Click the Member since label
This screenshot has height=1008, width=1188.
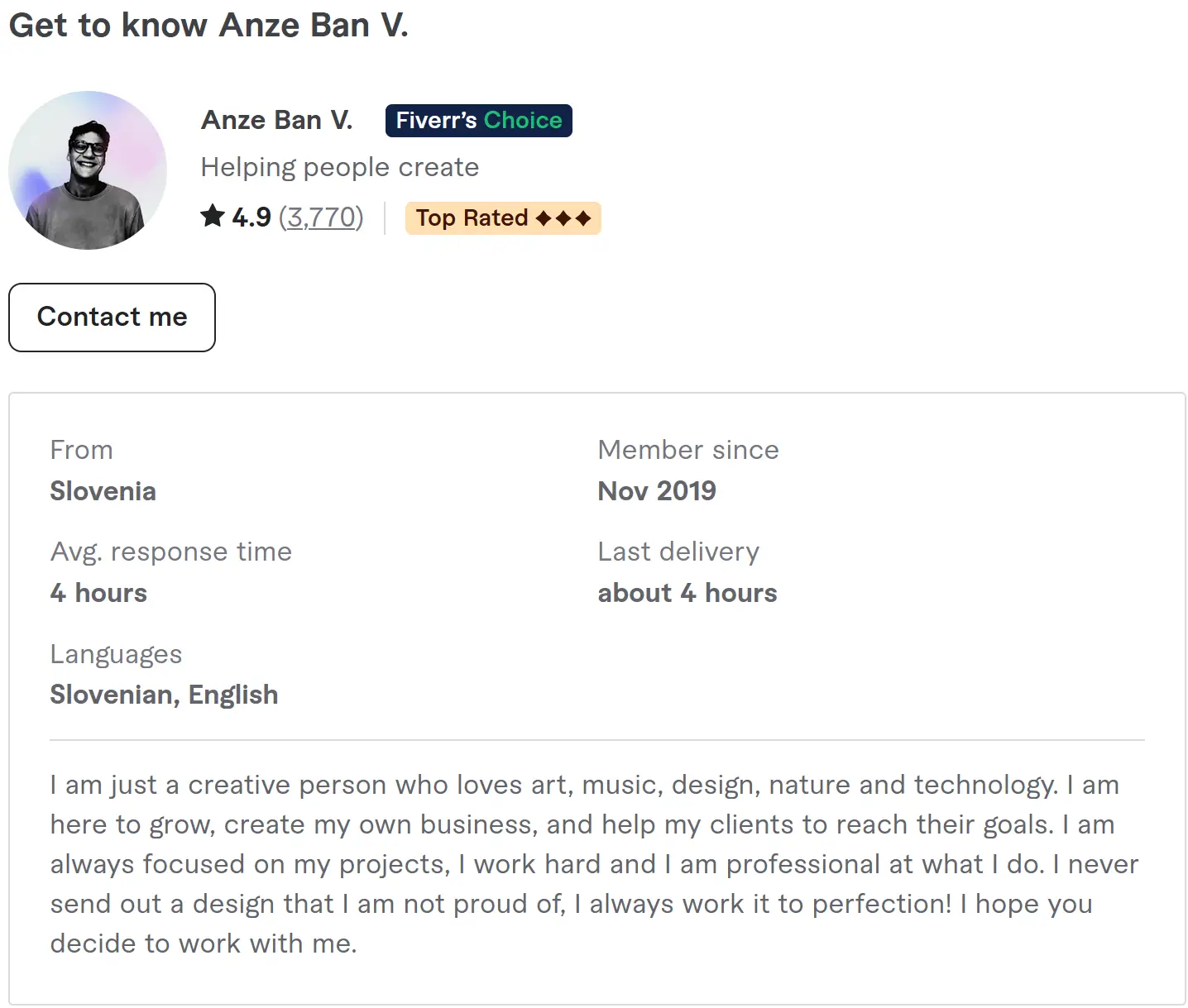pyautogui.click(x=688, y=450)
